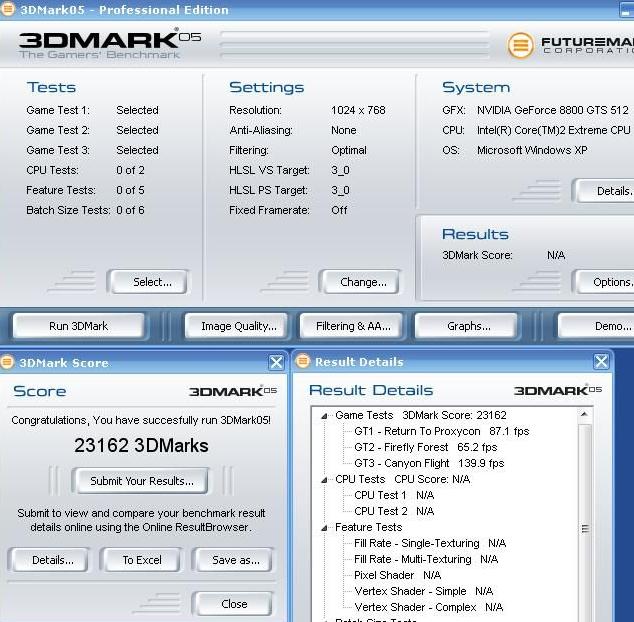The height and width of the screenshot is (622, 634).
Task: Click the 3DMark05 title bar app icon
Action: [7, 9]
